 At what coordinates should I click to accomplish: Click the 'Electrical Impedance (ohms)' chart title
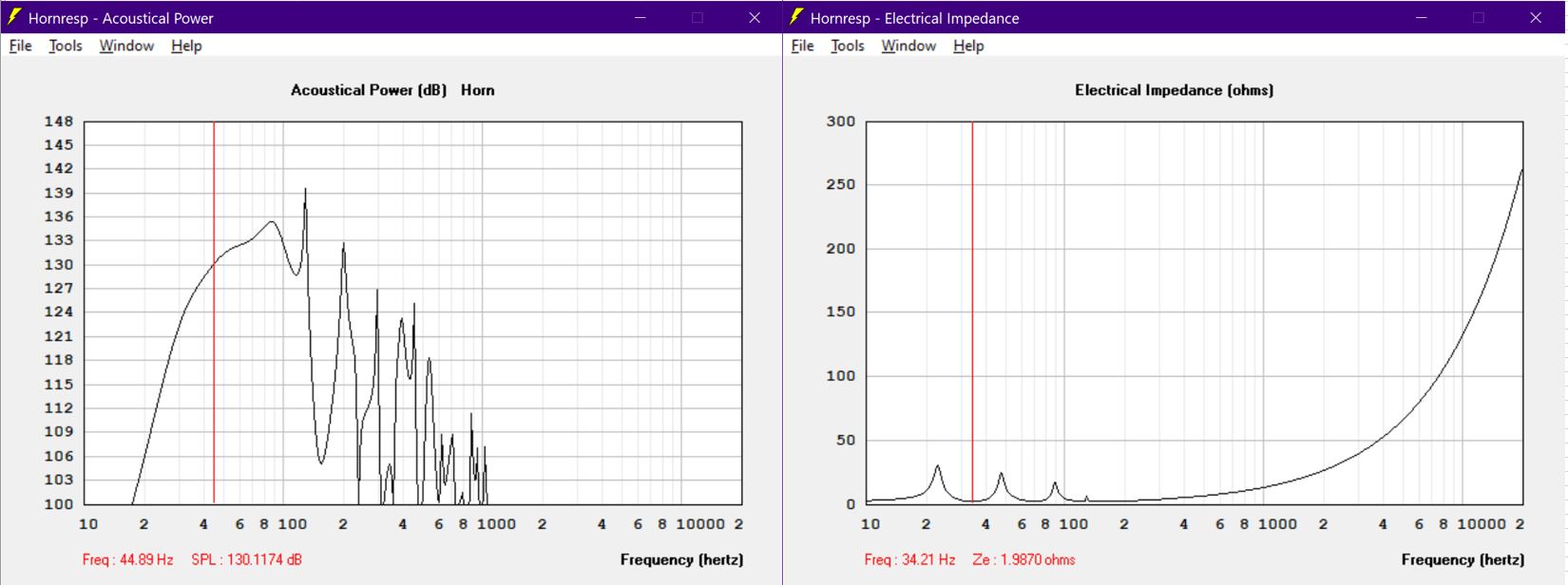(1175, 90)
